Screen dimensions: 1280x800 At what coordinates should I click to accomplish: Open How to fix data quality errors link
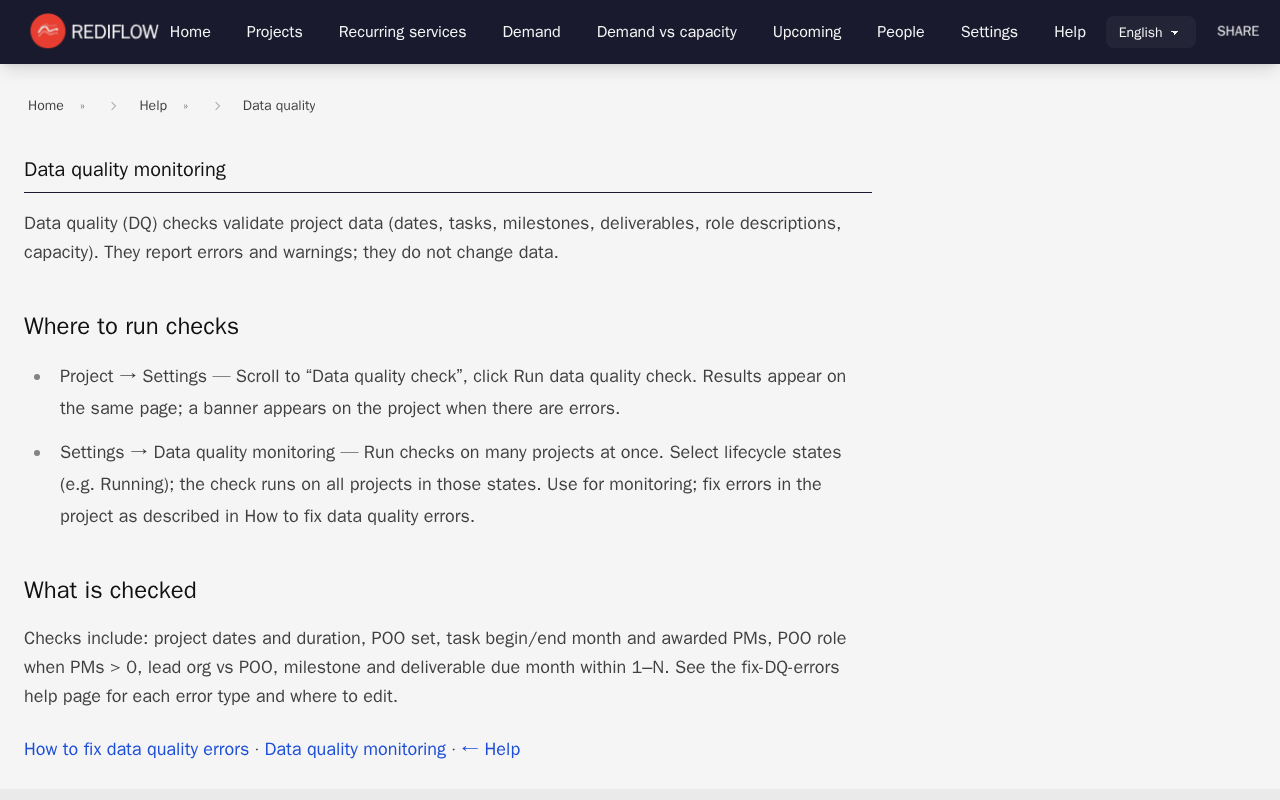click(x=136, y=749)
